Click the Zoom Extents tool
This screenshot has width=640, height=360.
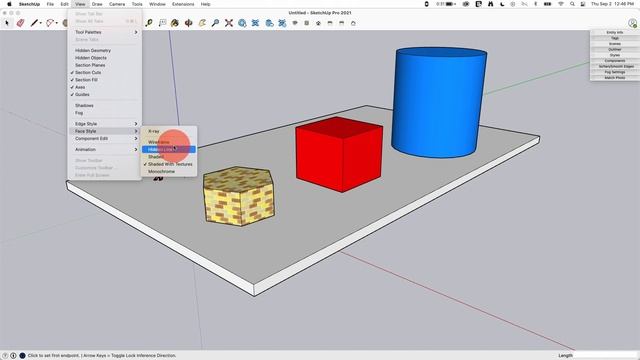click(x=229, y=23)
